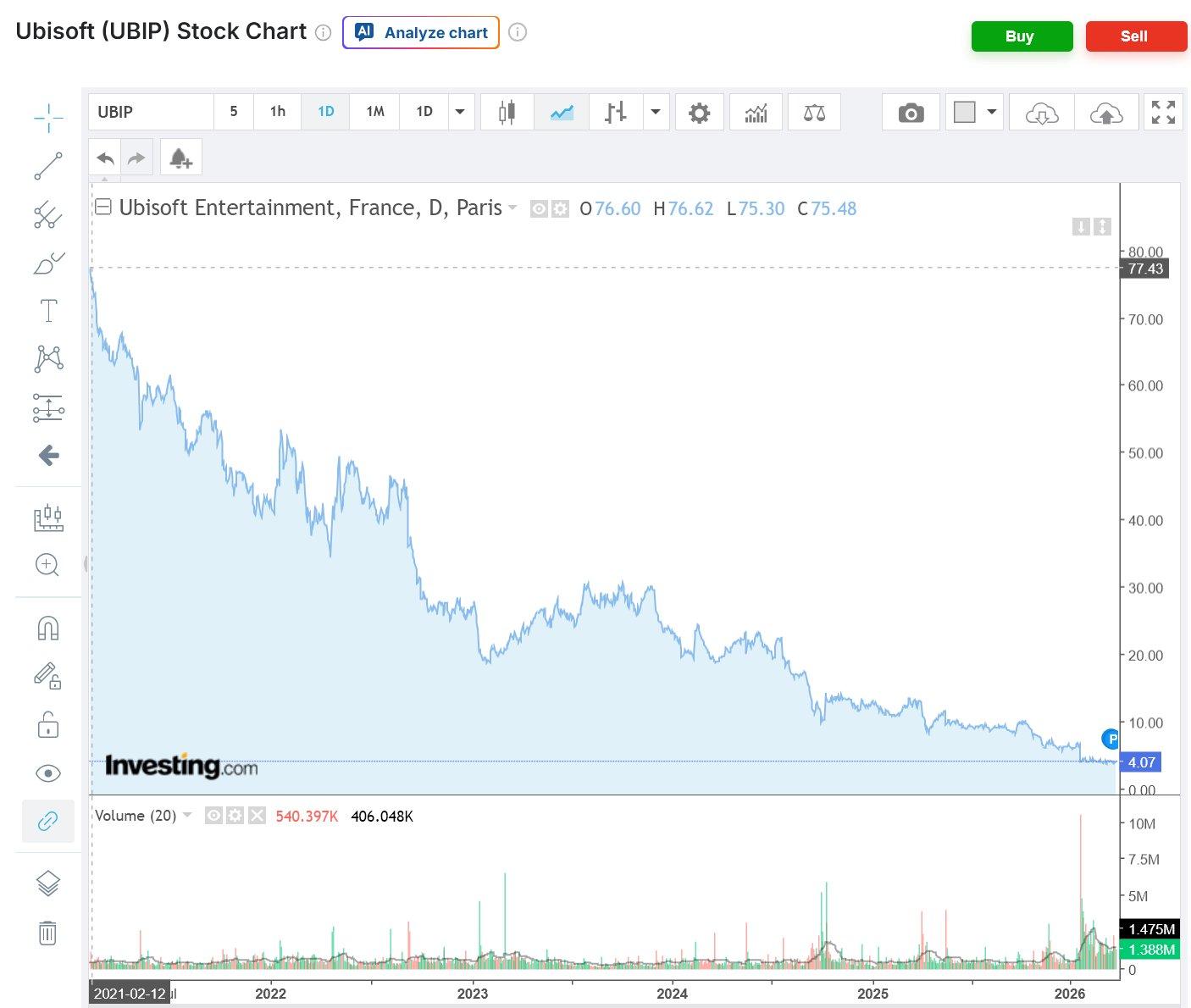Viewport: 1191px width, 1008px height.
Task: Click the maximize pane arrows button
Action: coord(1102,226)
